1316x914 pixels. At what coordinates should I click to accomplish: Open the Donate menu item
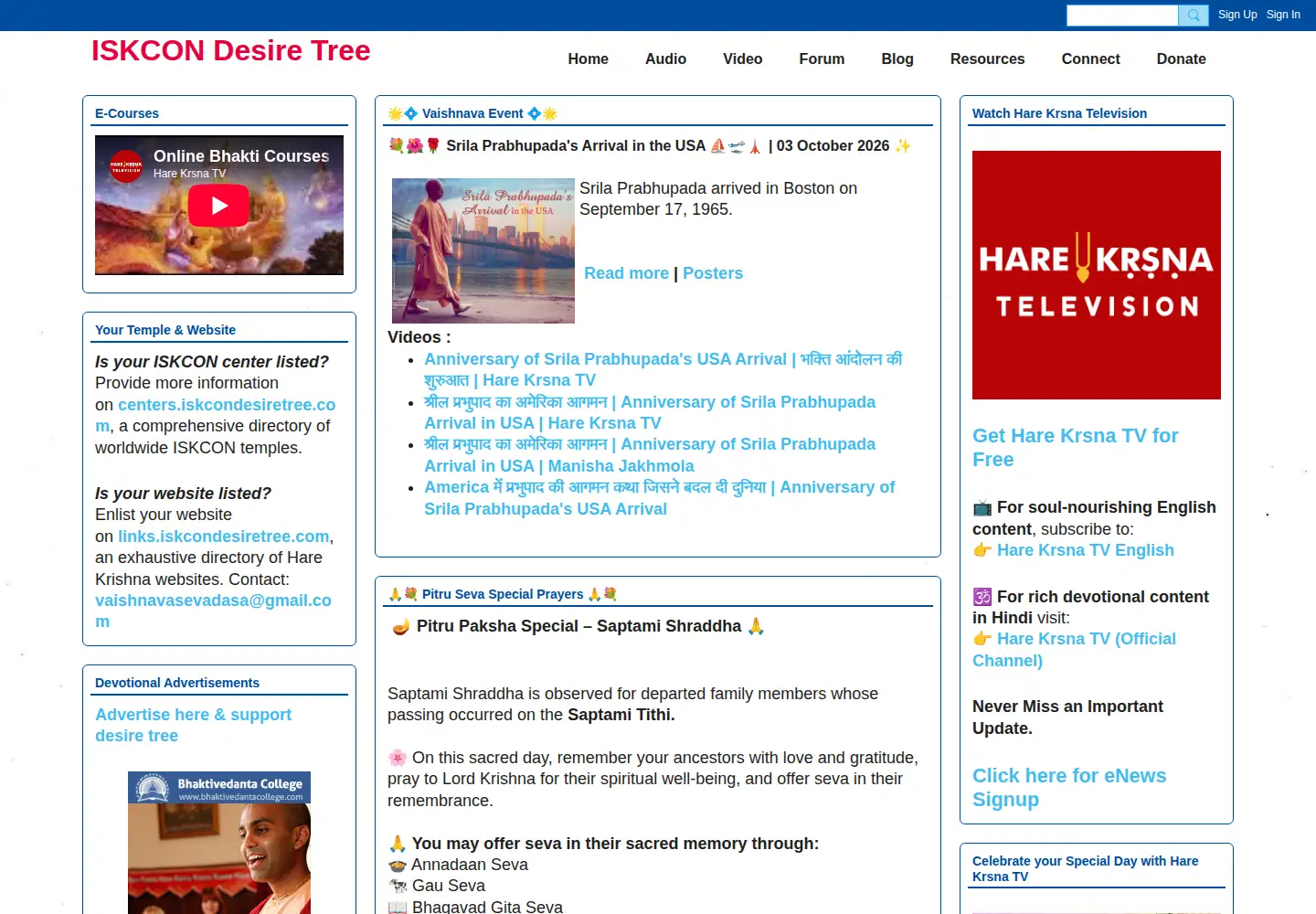pyautogui.click(x=1181, y=58)
